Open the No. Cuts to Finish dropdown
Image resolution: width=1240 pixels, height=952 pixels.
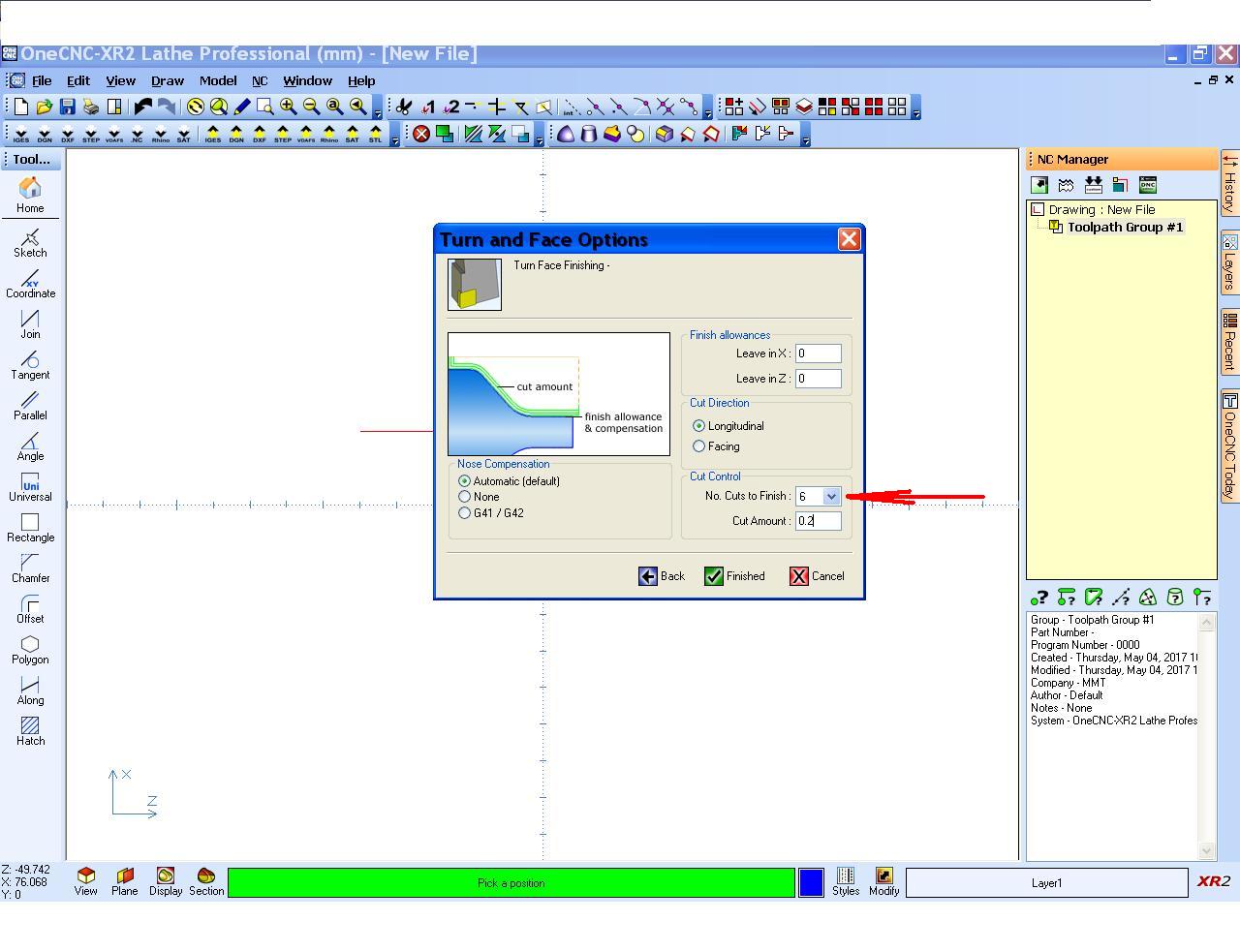coord(831,496)
